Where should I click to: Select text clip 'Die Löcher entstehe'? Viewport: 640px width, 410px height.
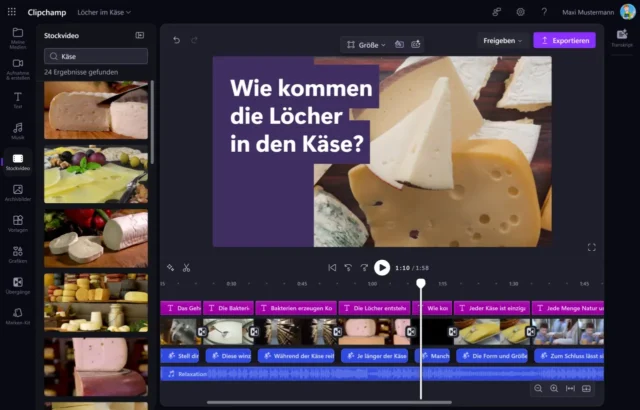click(x=375, y=308)
